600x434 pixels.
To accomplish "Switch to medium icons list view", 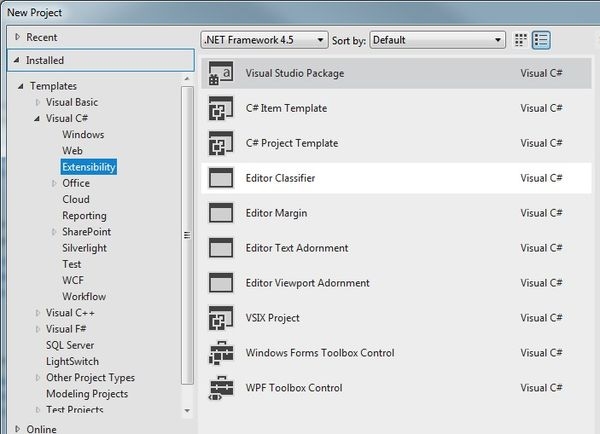I will pos(541,40).
